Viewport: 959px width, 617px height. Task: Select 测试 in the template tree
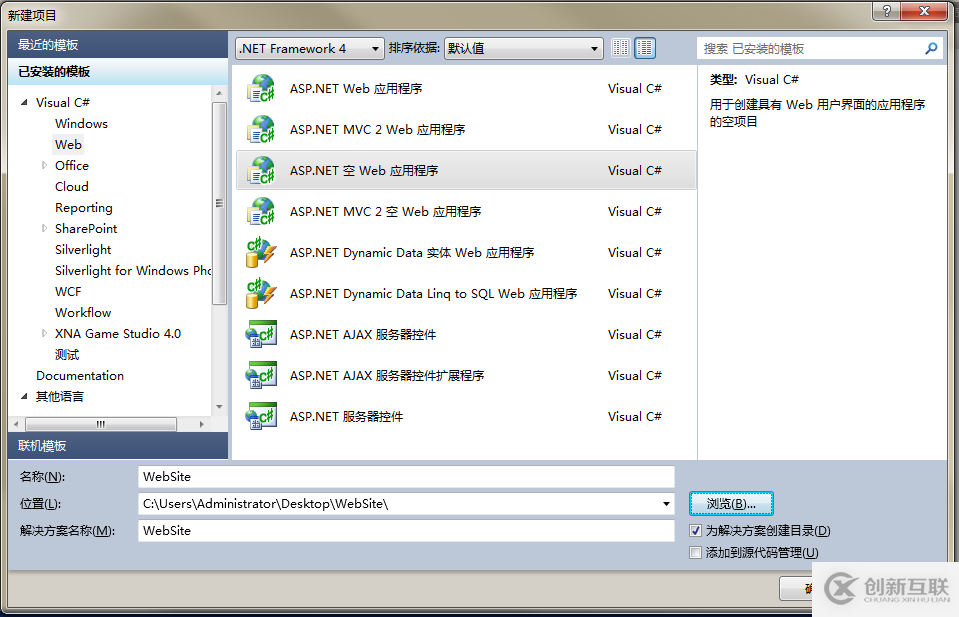[67, 355]
